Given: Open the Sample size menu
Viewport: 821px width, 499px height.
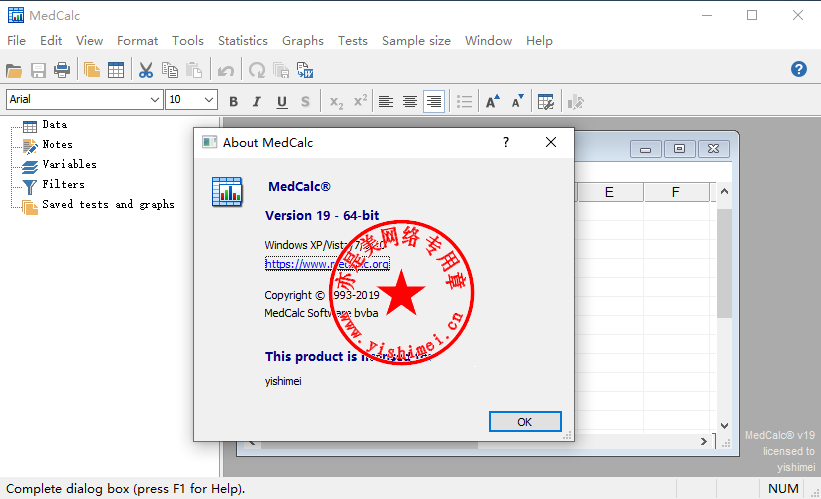Looking at the screenshot, I should 416,41.
